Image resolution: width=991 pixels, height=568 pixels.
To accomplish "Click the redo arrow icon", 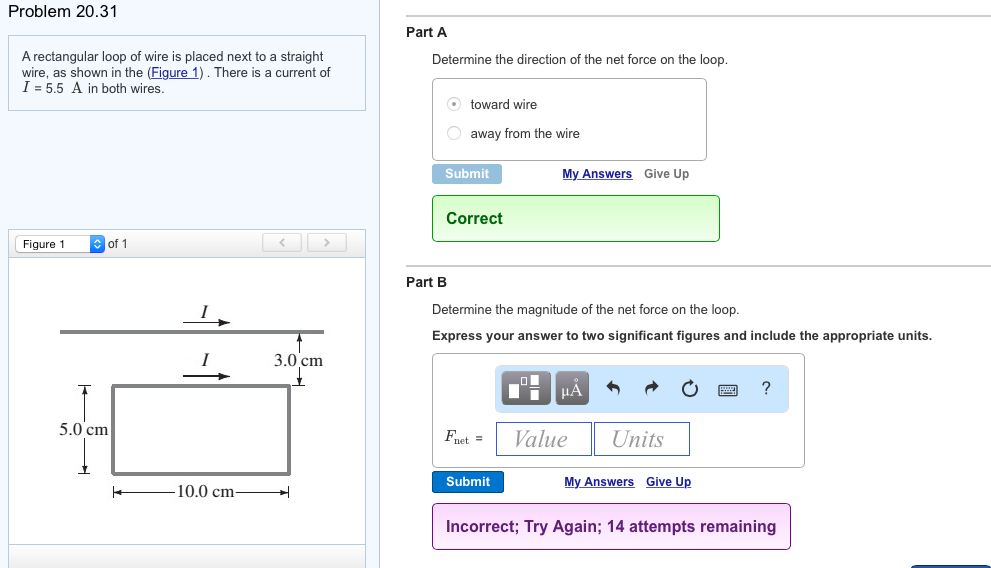I will tap(652, 389).
